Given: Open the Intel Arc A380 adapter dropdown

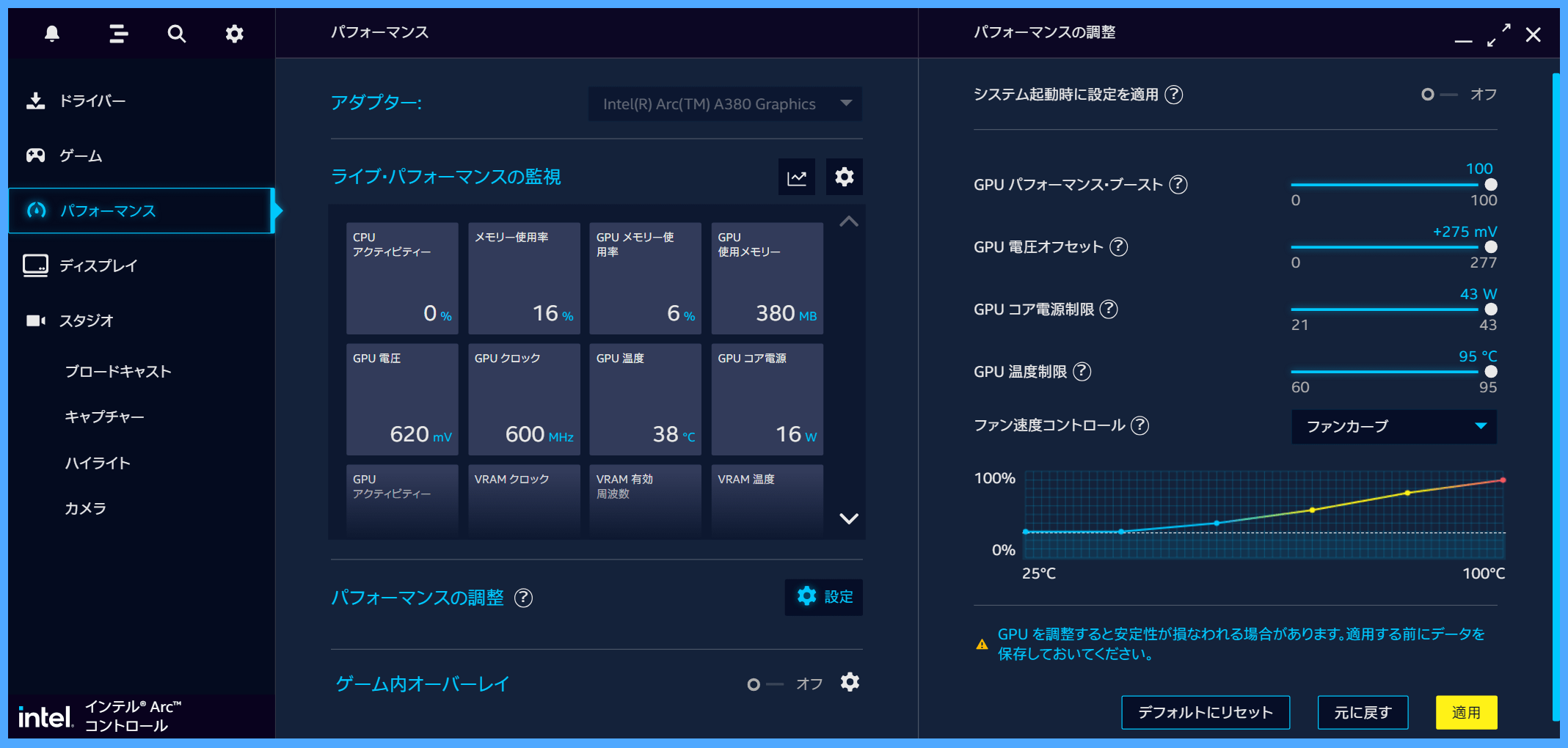Looking at the screenshot, I should 725,104.
